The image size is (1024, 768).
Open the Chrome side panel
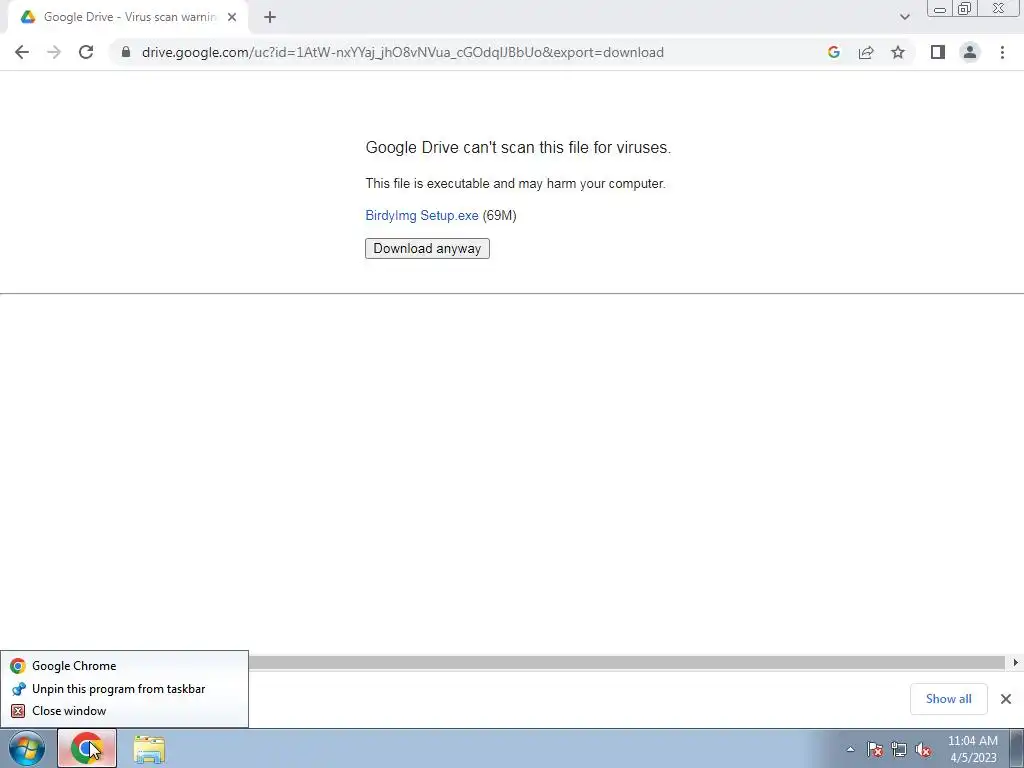coord(938,52)
